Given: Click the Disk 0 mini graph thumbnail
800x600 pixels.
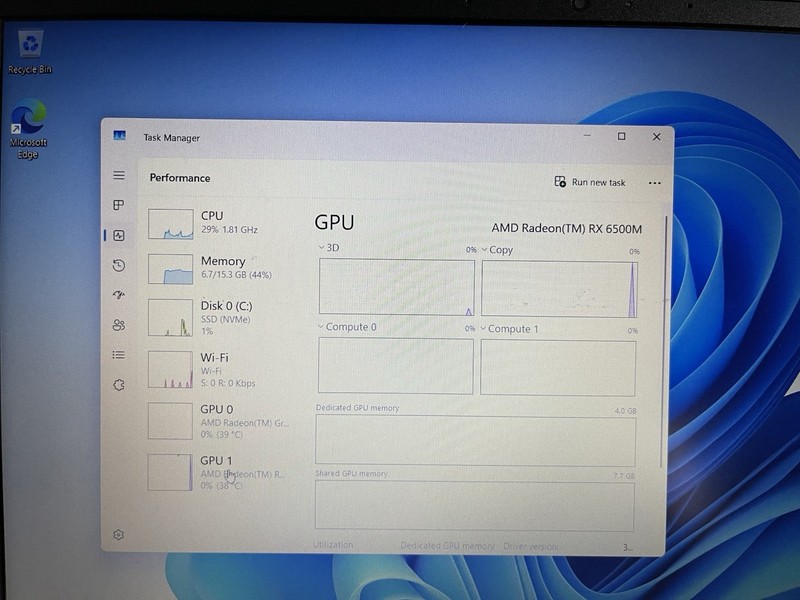Looking at the screenshot, I should click(170, 317).
